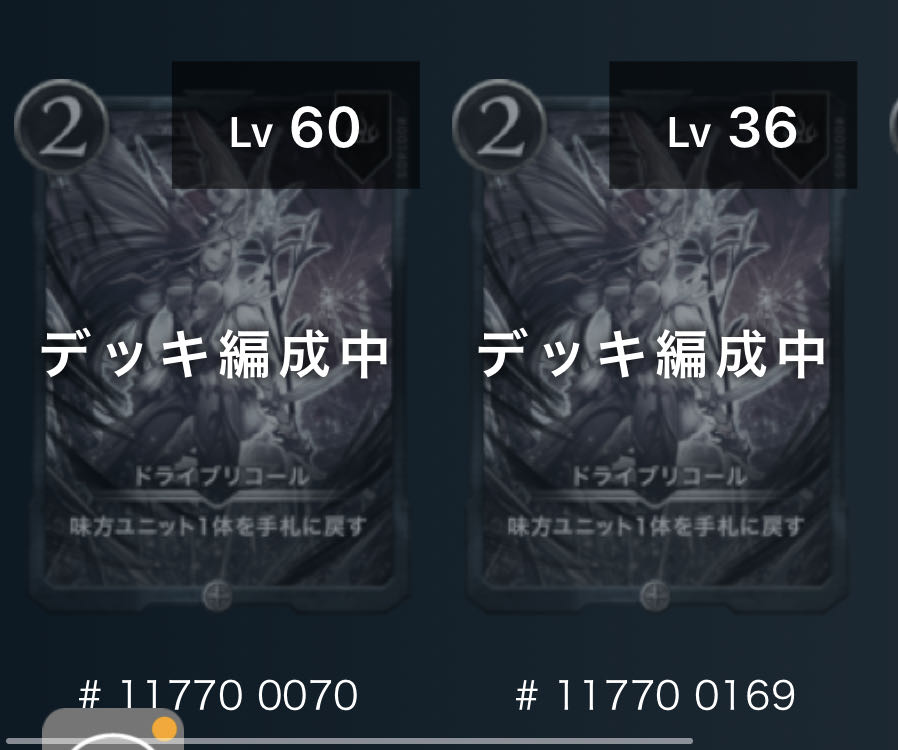This screenshot has width=898, height=750.
Task: Click the crosshair icon under Lv 60 card
Action: [218, 596]
